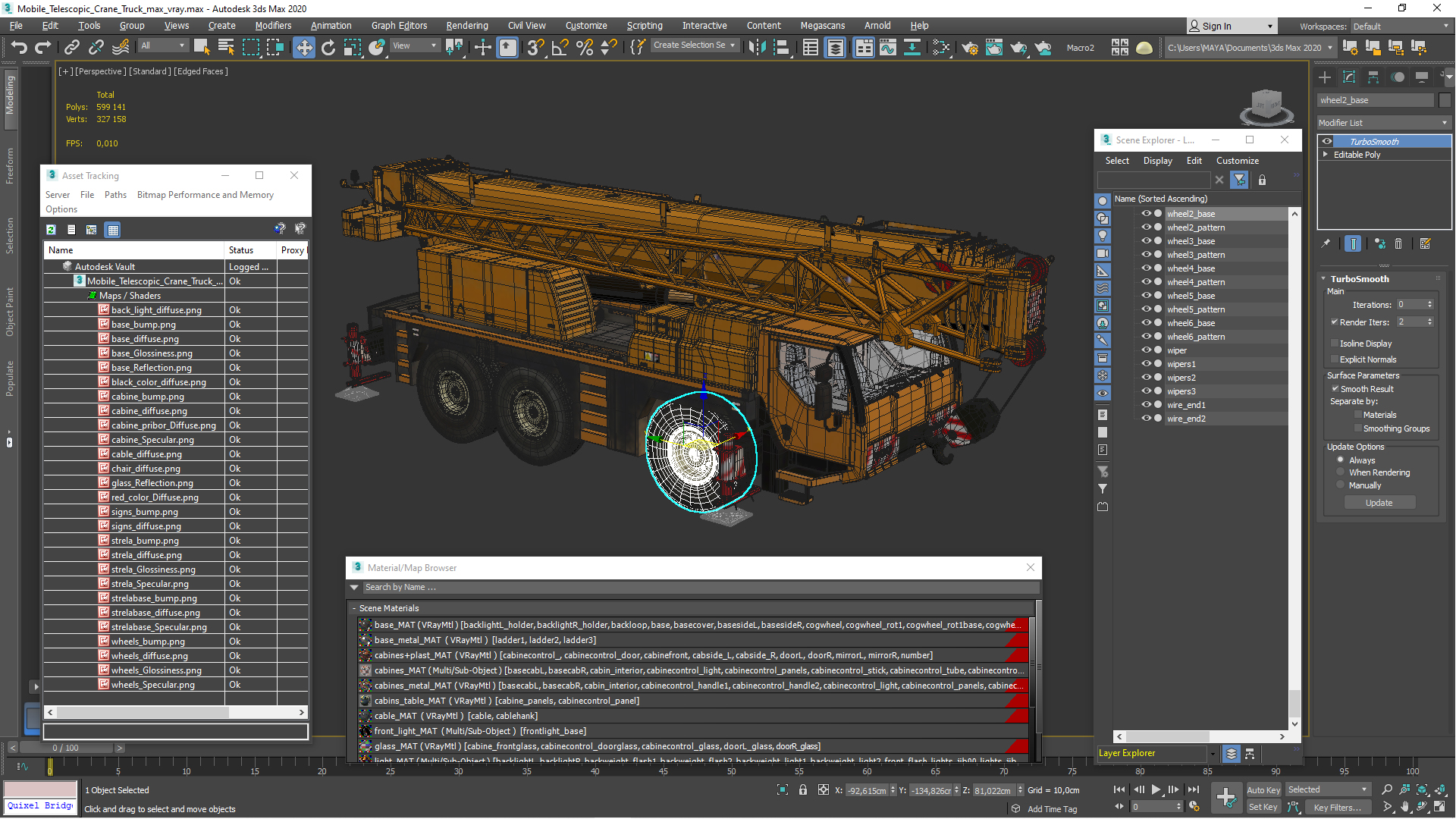The width and height of the screenshot is (1456, 819).
Task: Uncheck the Smooth Result checkbox
Action: click(x=1335, y=389)
